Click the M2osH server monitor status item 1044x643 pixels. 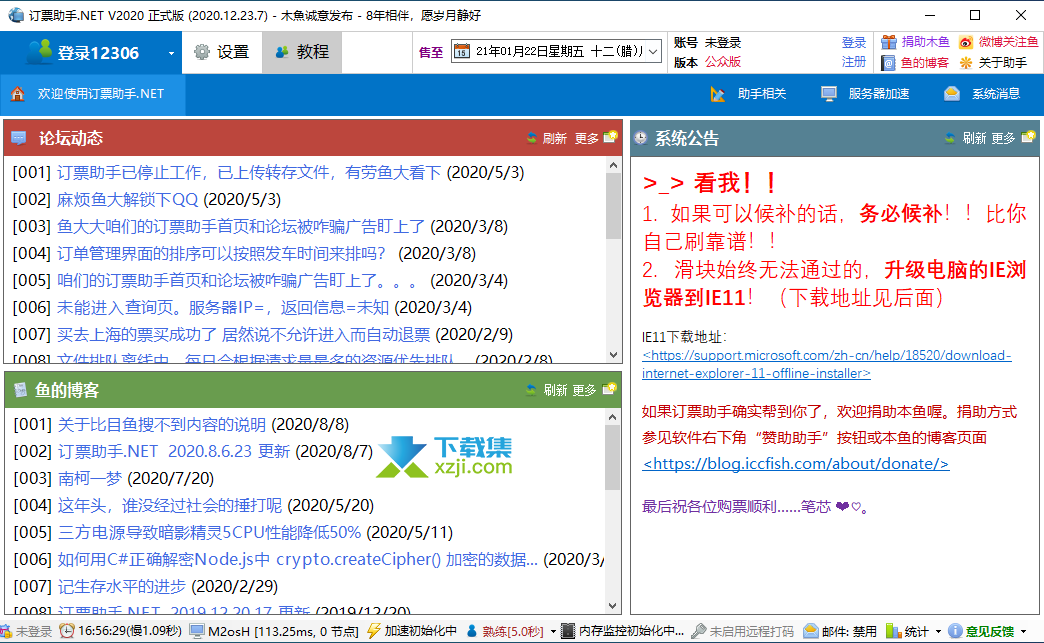tap(274, 631)
